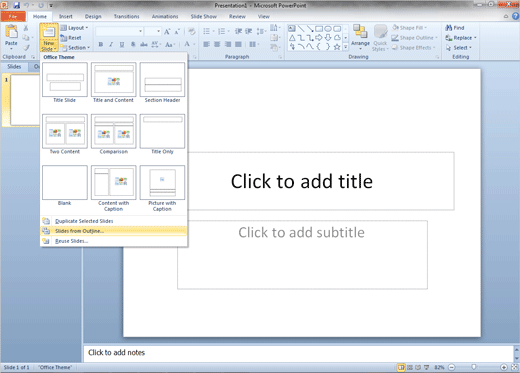Screen dimensions: 520x373
Task: Switch to Normal view in status bar
Action: (x=401, y=367)
